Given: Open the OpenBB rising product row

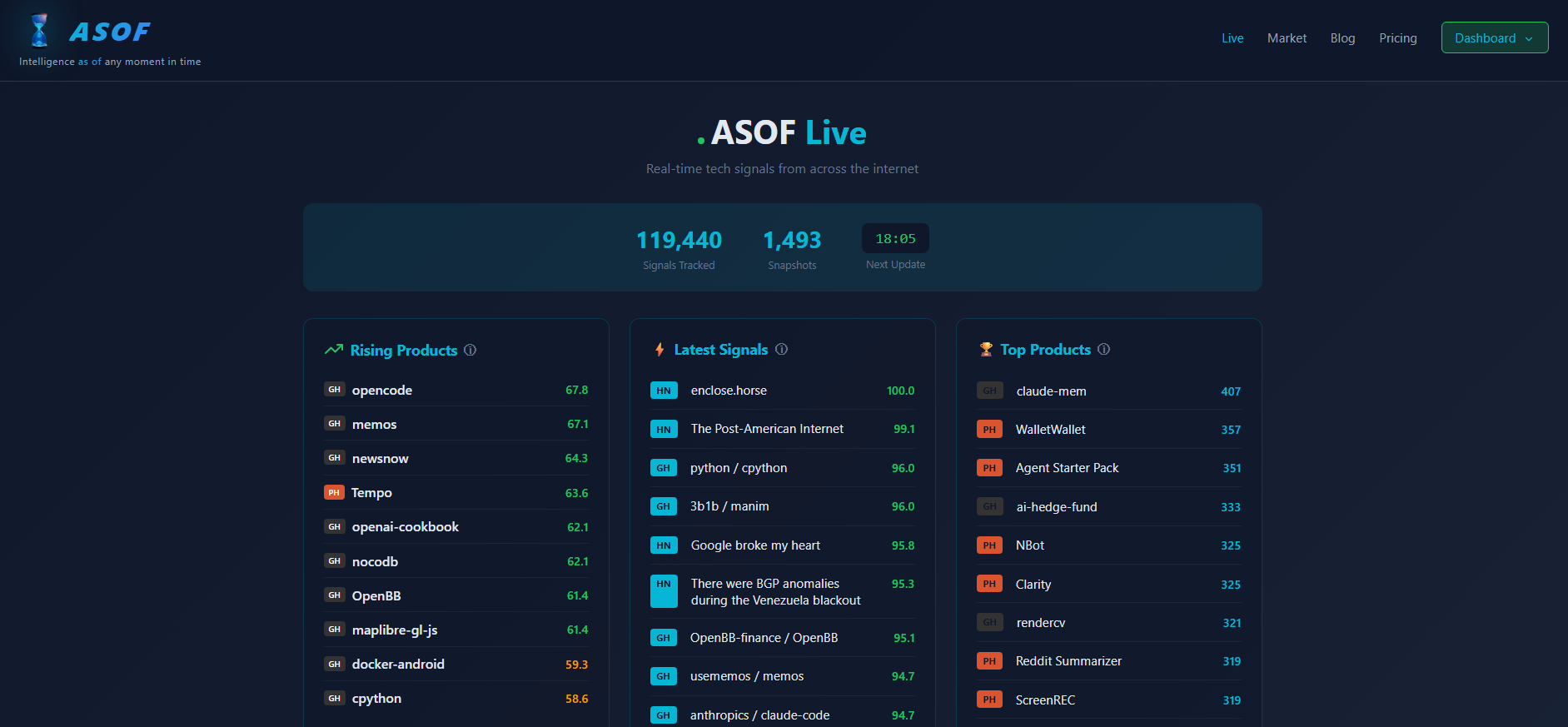Looking at the screenshot, I should pos(456,595).
